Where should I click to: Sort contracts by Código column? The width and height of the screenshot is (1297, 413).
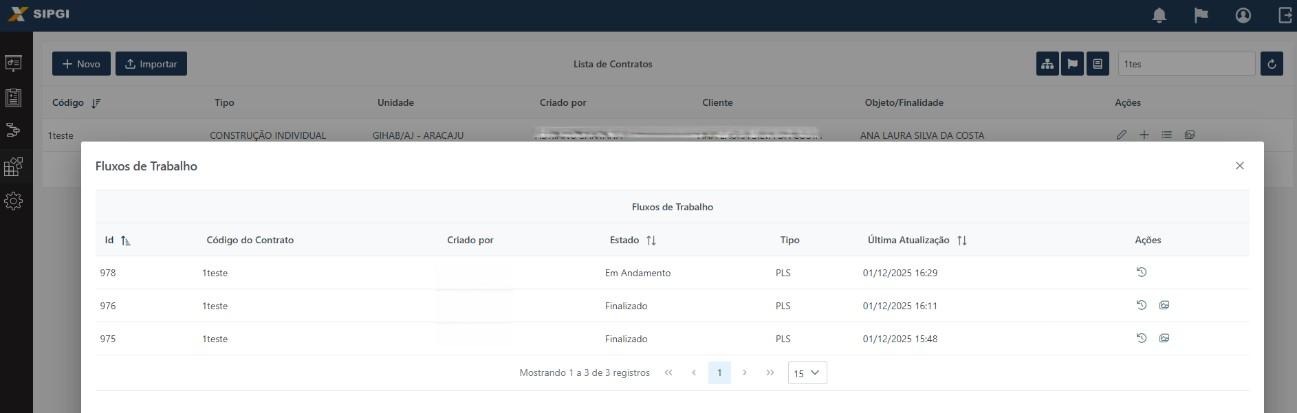pyautogui.click(x=96, y=103)
